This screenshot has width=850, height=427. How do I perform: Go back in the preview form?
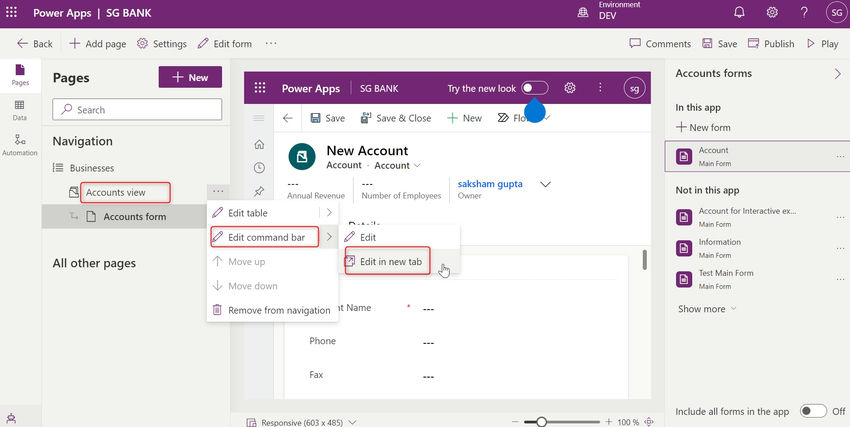(x=287, y=118)
